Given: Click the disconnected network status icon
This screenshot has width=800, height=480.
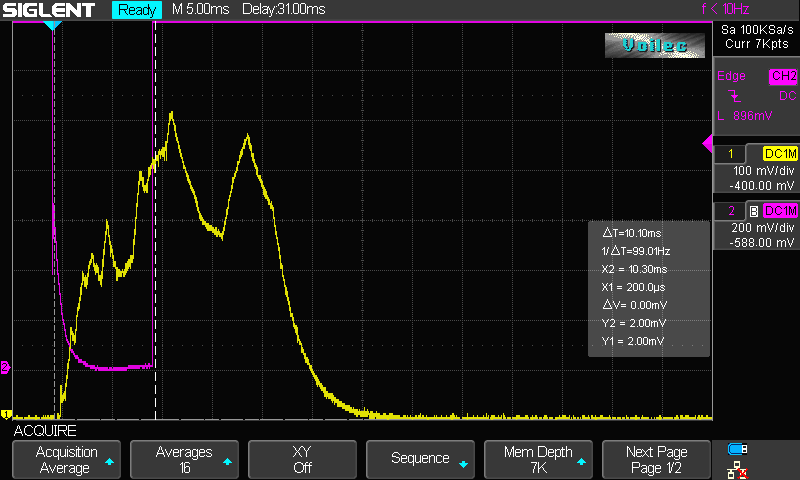Looking at the screenshot, I should [x=738, y=470].
